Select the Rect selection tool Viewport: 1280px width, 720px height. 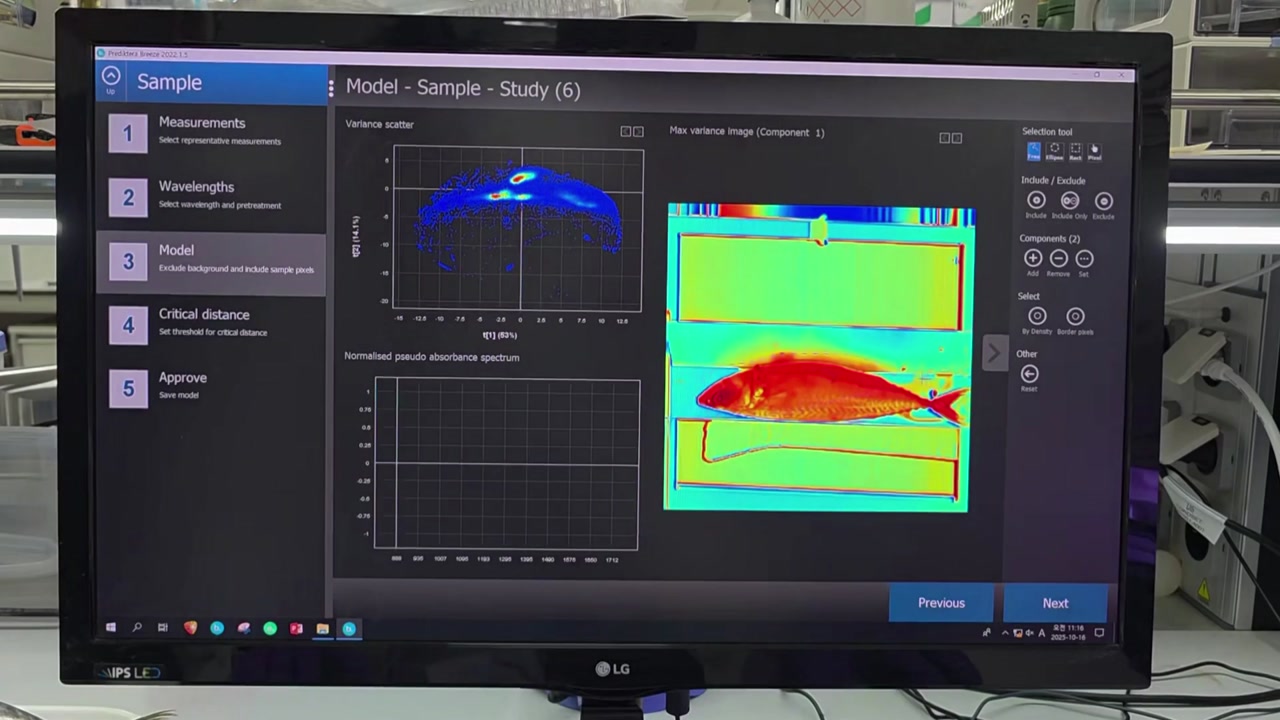(1075, 150)
